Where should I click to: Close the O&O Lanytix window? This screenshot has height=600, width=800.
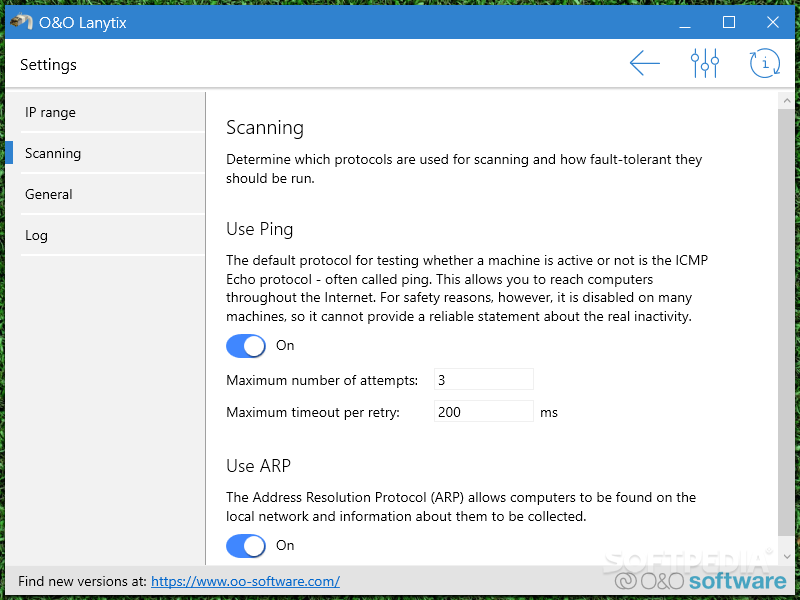(772, 22)
